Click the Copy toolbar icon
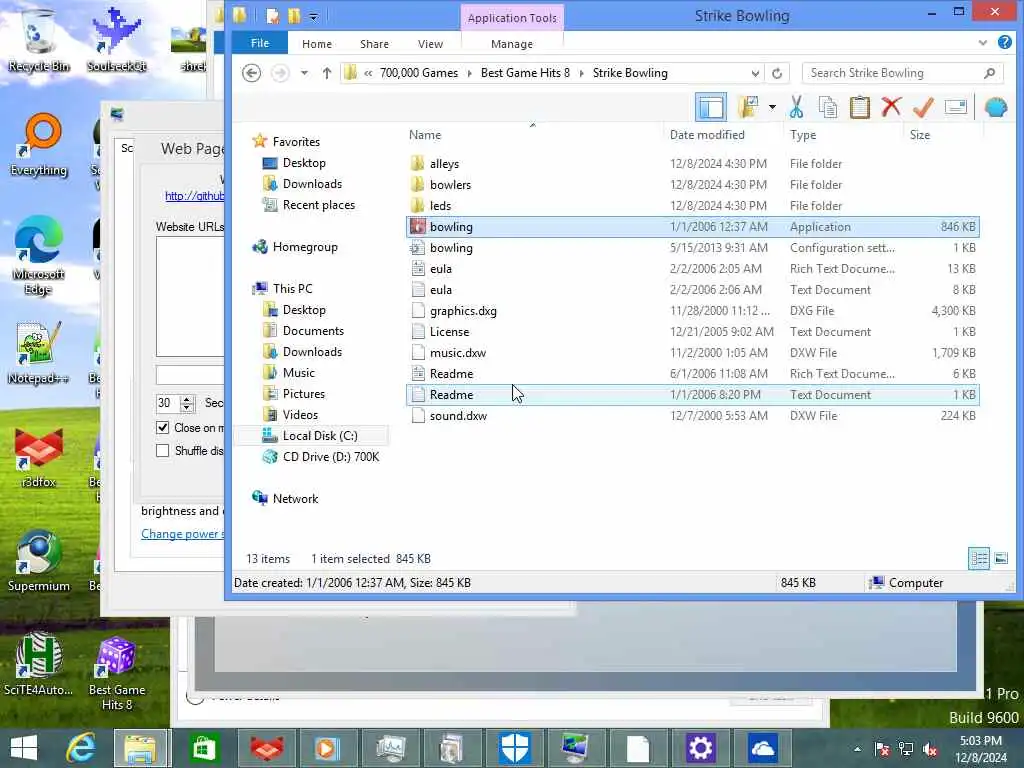The width and height of the screenshot is (1024, 768). pyautogui.click(x=827, y=107)
